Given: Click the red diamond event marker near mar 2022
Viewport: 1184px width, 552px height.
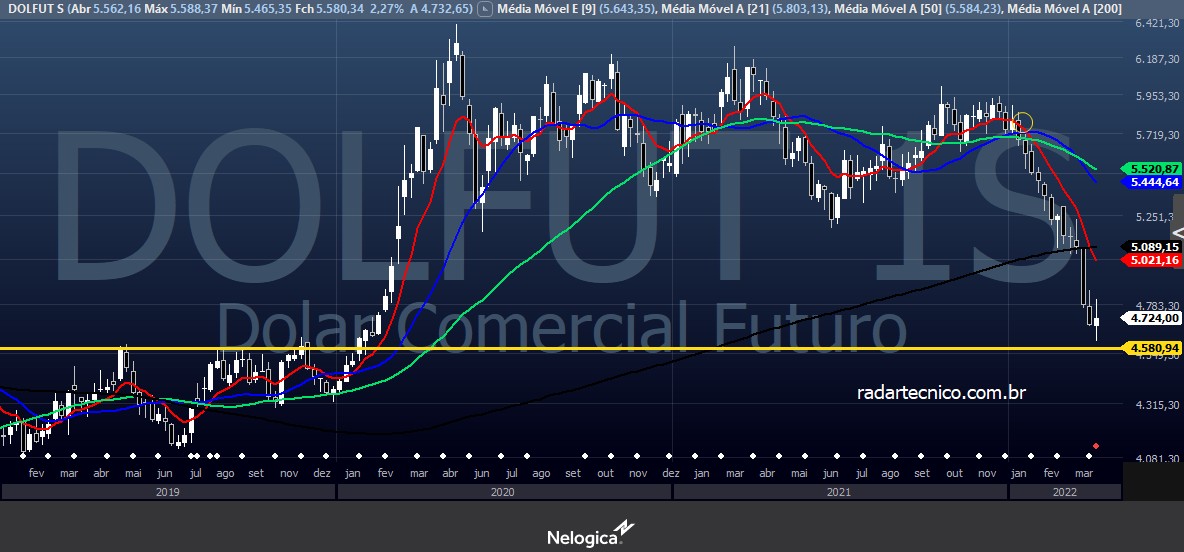Looking at the screenshot, I should pos(1097,446).
